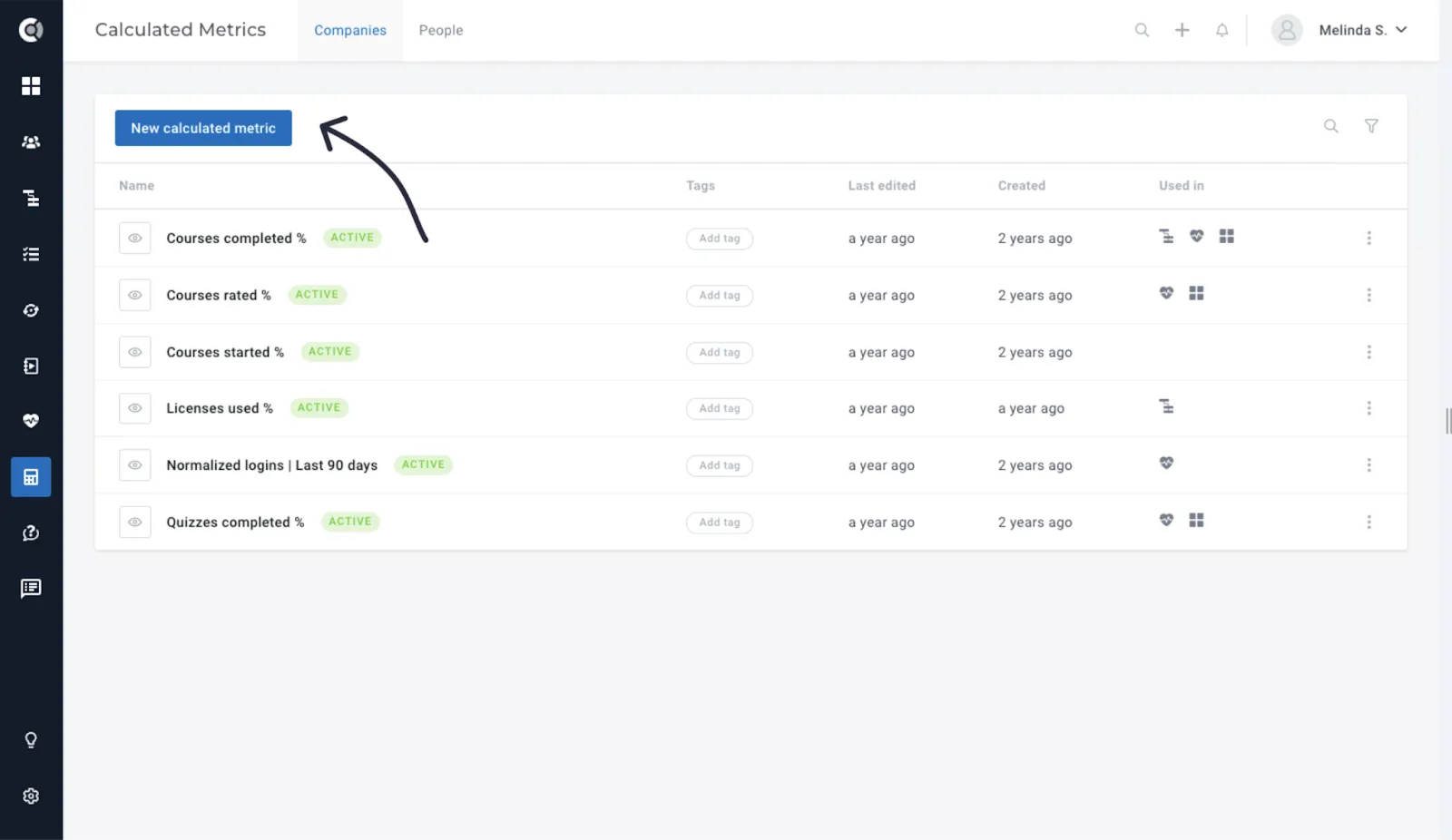The width and height of the screenshot is (1452, 840).
Task: Select the calculator icon for calculated metrics
Action: 31,477
